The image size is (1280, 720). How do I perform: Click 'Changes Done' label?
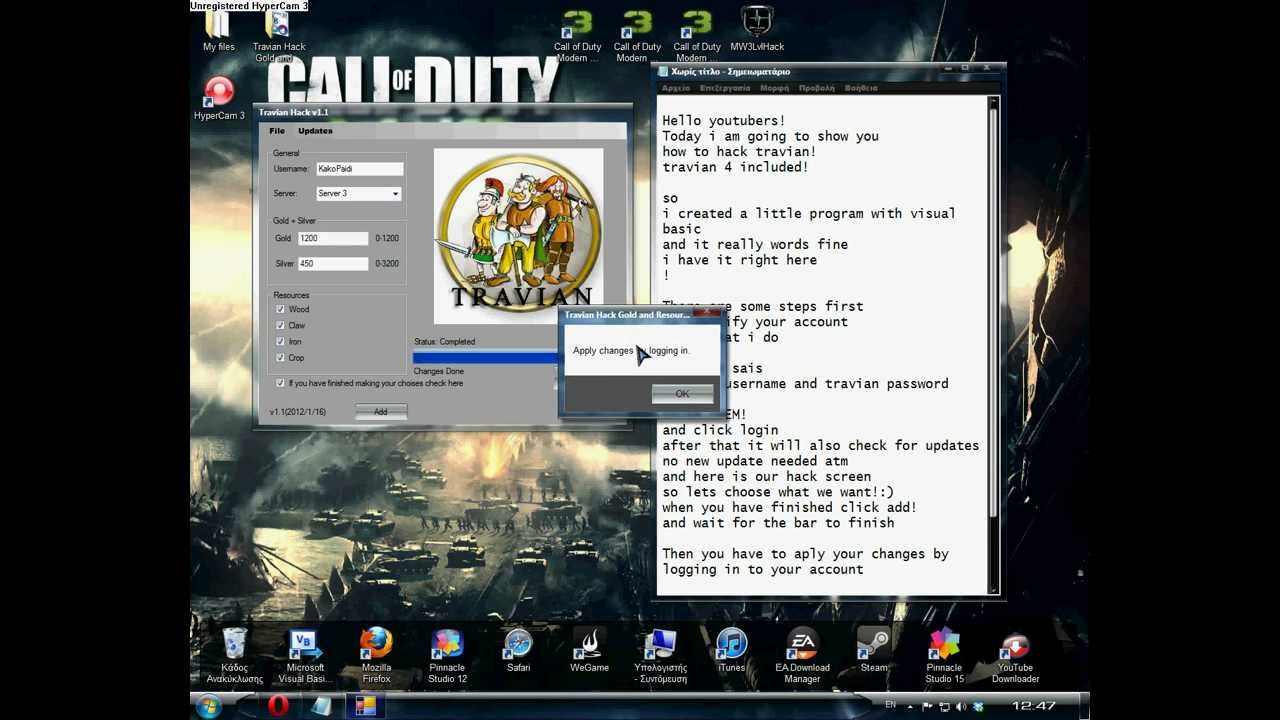(x=439, y=372)
